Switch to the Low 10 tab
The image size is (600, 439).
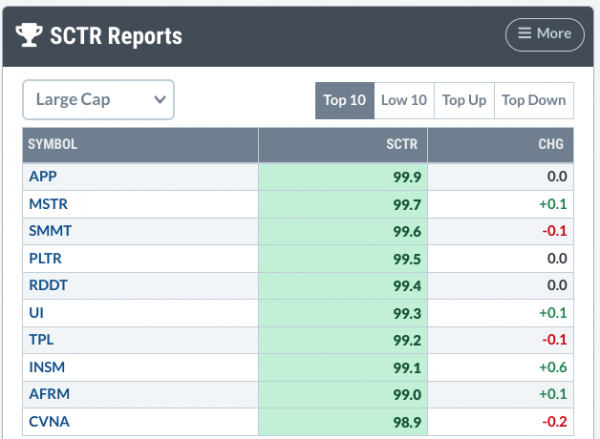tap(404, 100)
